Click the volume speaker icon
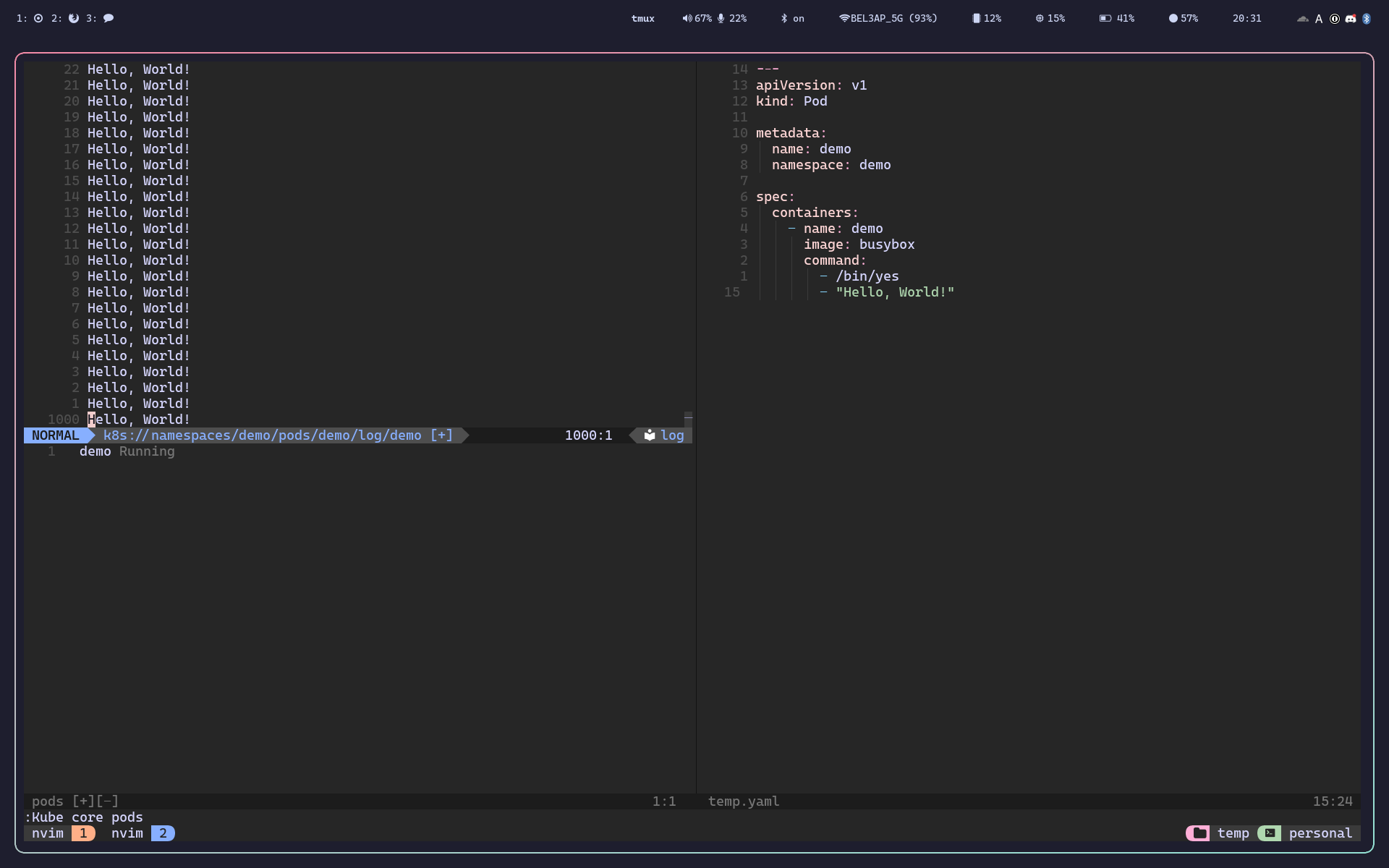The width and height of the screenshot is (1389, 868). pos(687,18)
